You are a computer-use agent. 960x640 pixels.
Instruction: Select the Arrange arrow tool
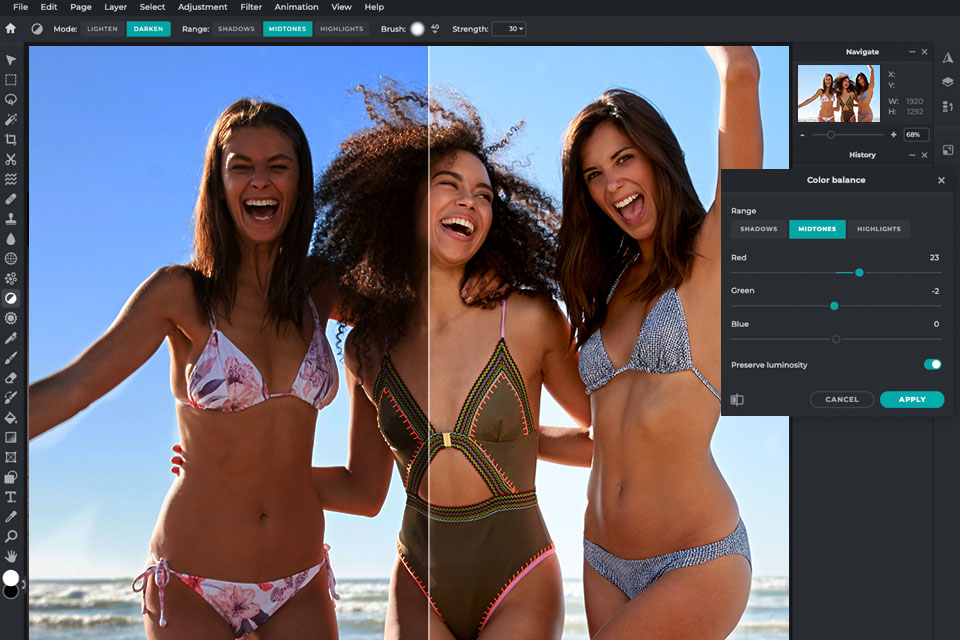pos(10,60)
